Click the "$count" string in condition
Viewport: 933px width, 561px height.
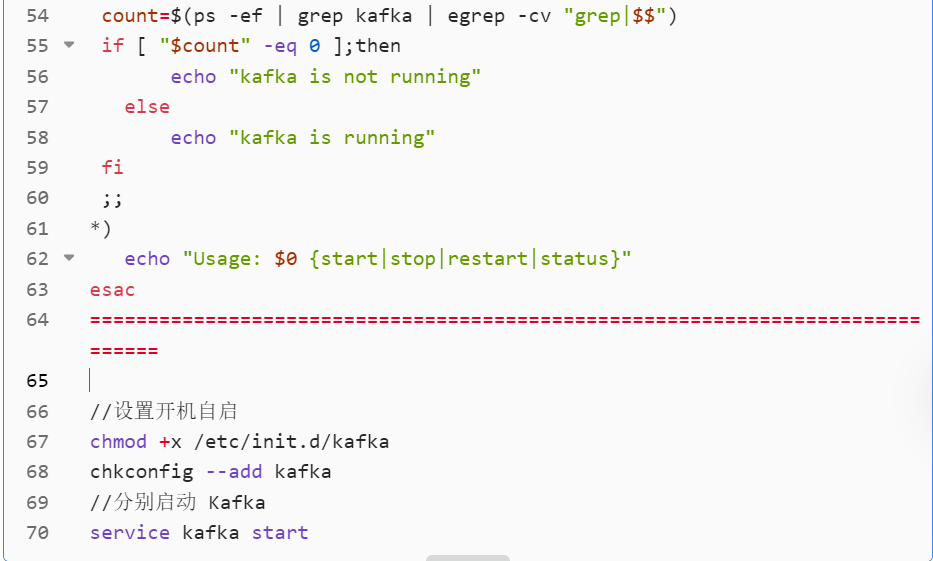(205, 46)
